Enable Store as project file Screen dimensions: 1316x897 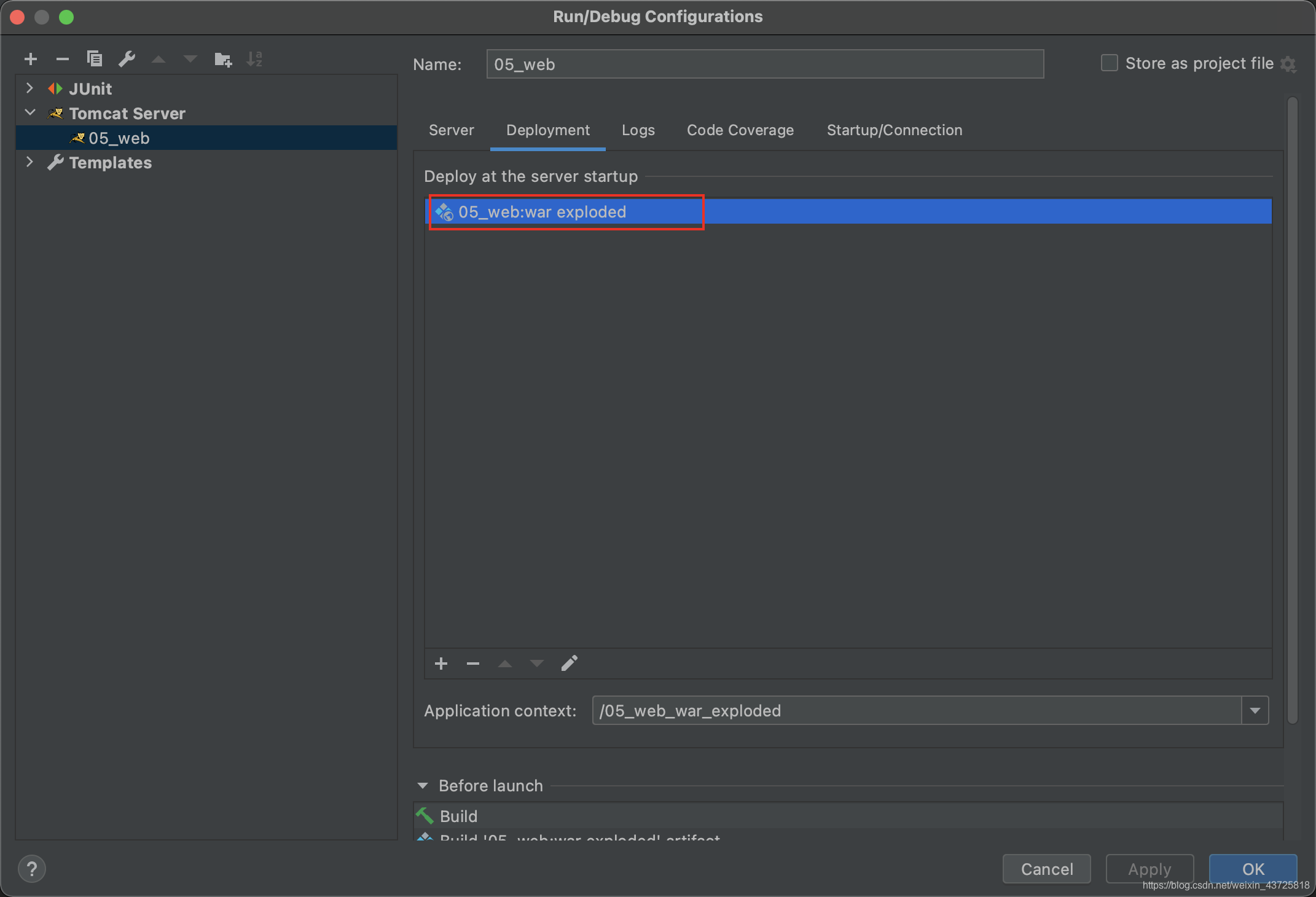point(1110,63)
